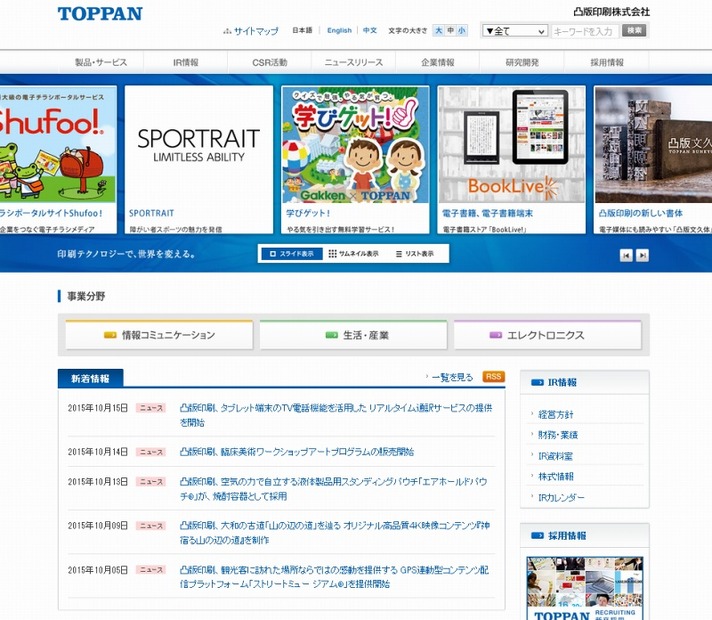
Task: Open 研究開発 menu
Action: [522, 62]
